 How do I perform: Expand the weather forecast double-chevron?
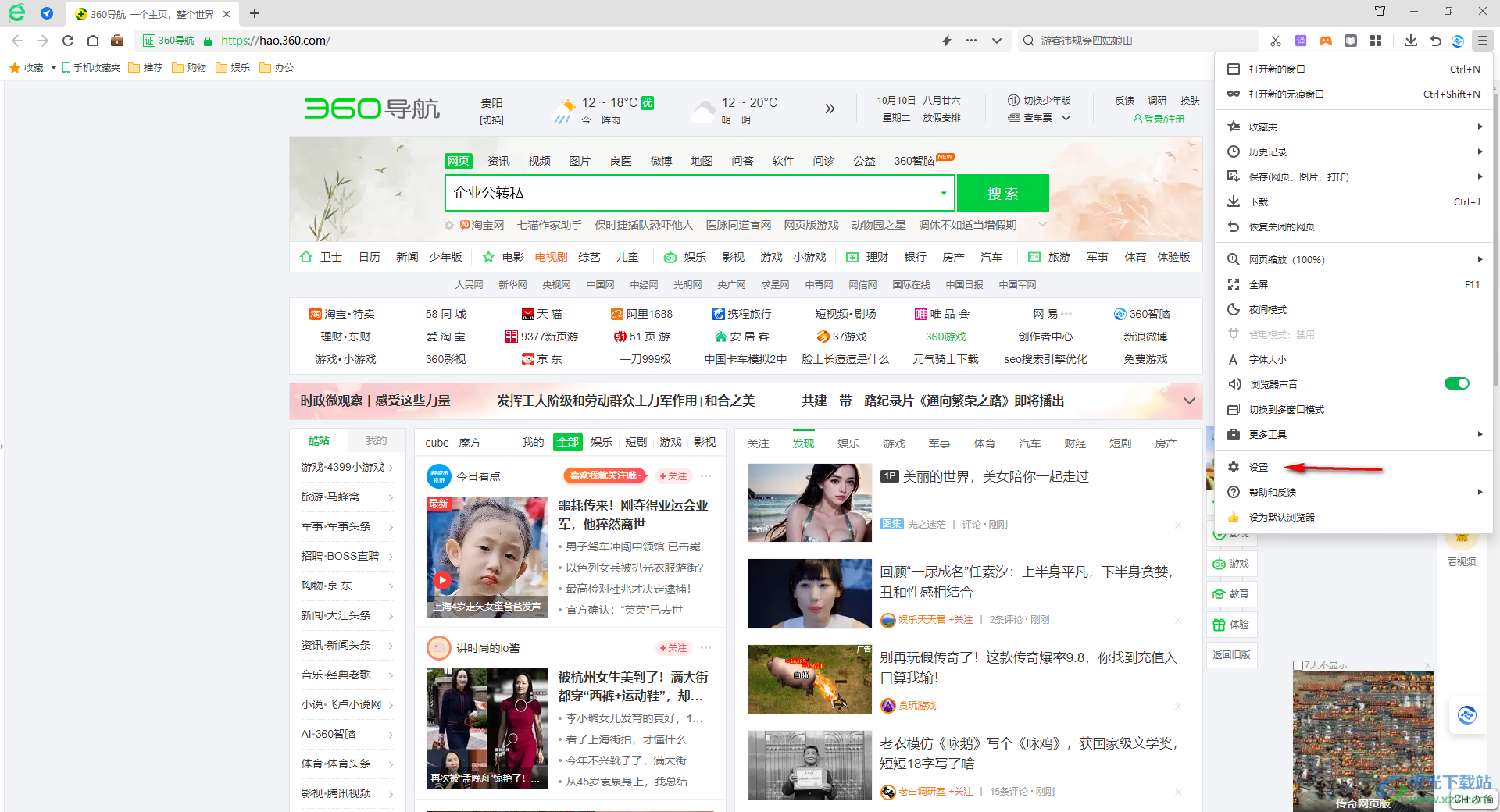point(830,109)
